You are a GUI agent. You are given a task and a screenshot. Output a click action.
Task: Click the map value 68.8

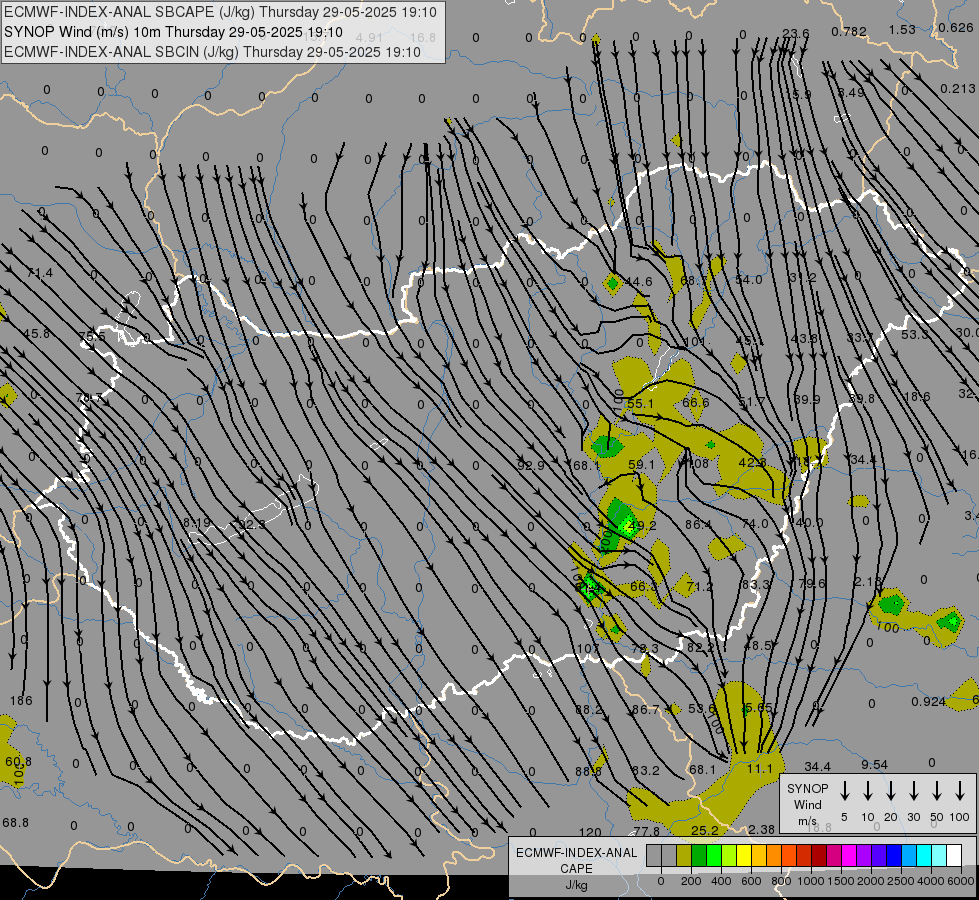pyautogui.click(x=16, y=823)
